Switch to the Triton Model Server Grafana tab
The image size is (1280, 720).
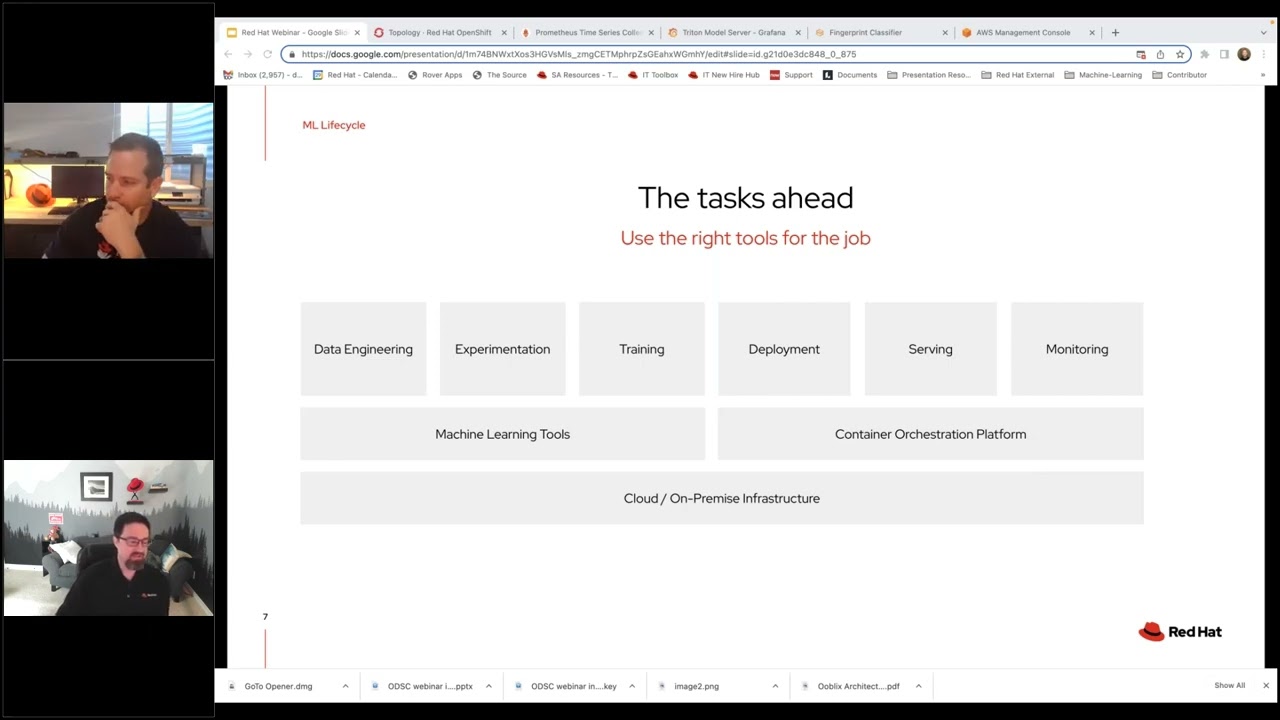[734, 32]
